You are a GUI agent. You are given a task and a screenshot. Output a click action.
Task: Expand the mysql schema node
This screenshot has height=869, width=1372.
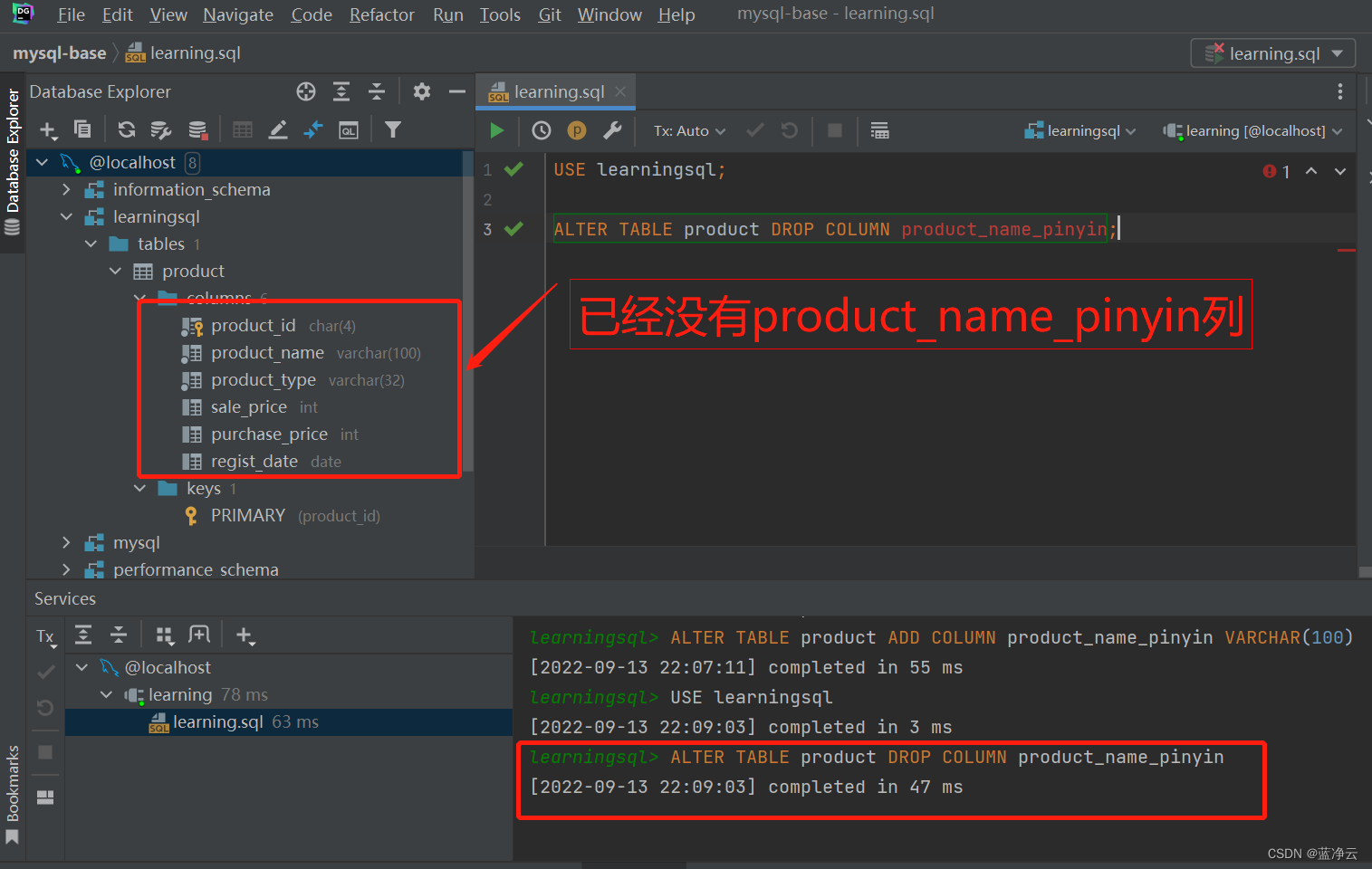(66, 542)
